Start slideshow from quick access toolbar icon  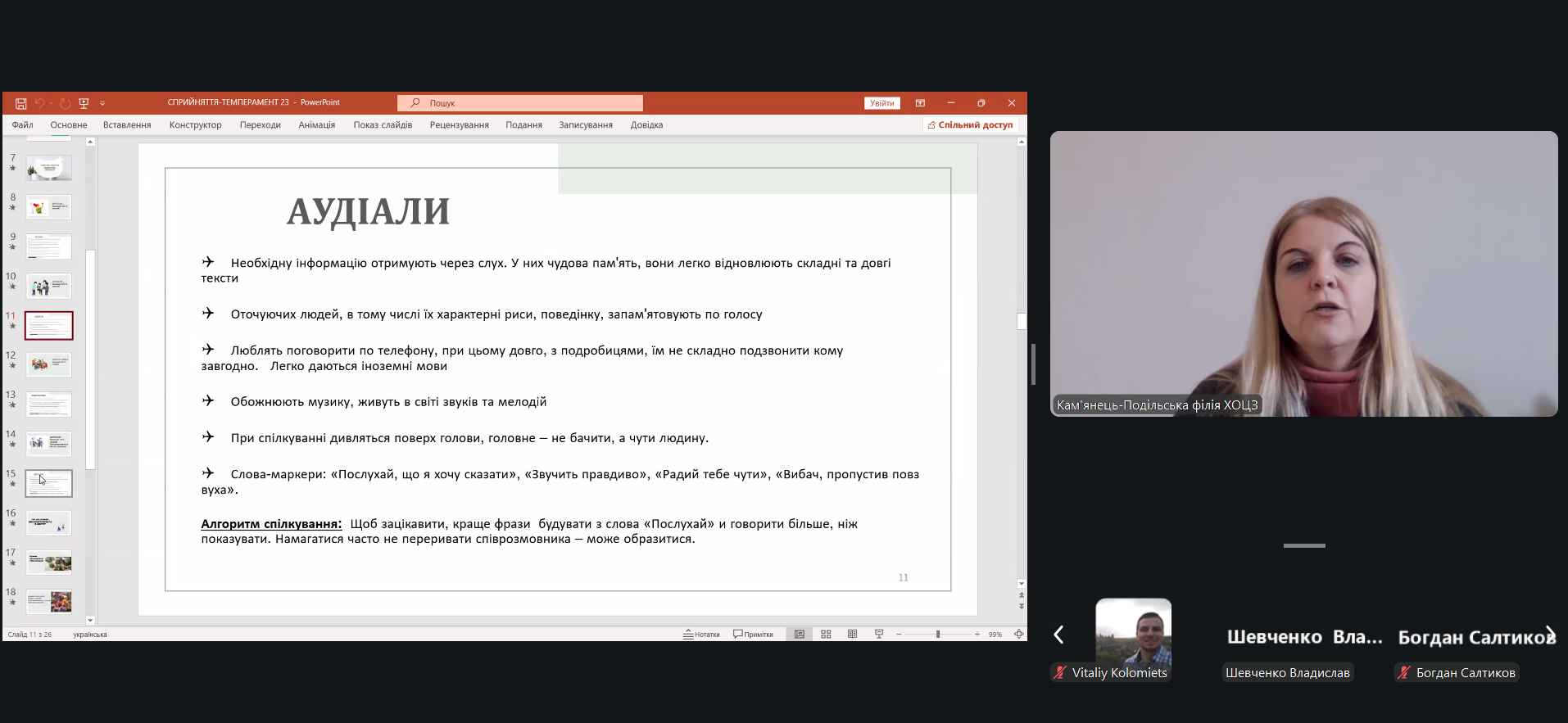[84, 103]
